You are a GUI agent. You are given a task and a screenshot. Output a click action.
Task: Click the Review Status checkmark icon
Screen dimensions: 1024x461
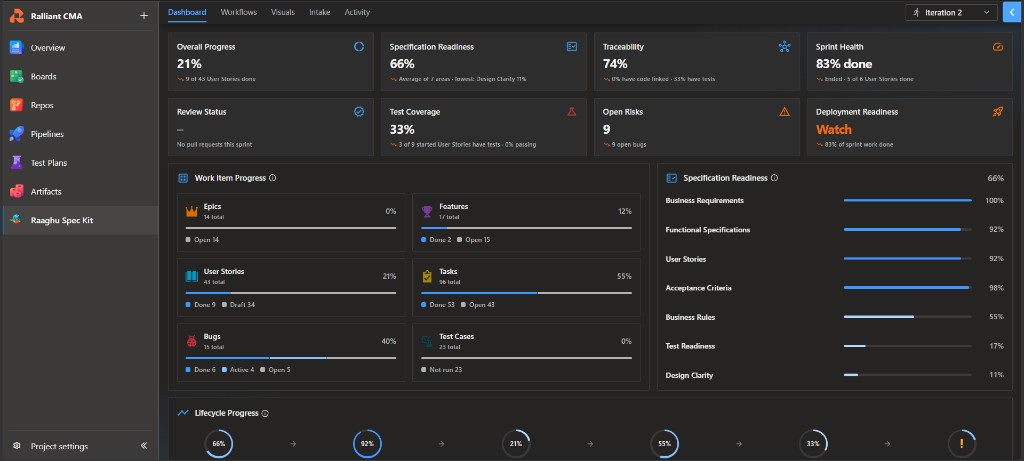coord(359,112)
